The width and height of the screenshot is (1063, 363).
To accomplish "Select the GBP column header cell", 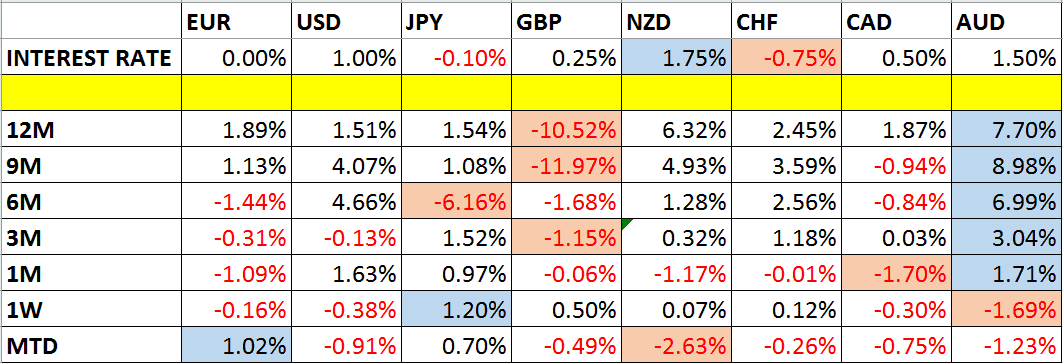I will pos(566,24).
